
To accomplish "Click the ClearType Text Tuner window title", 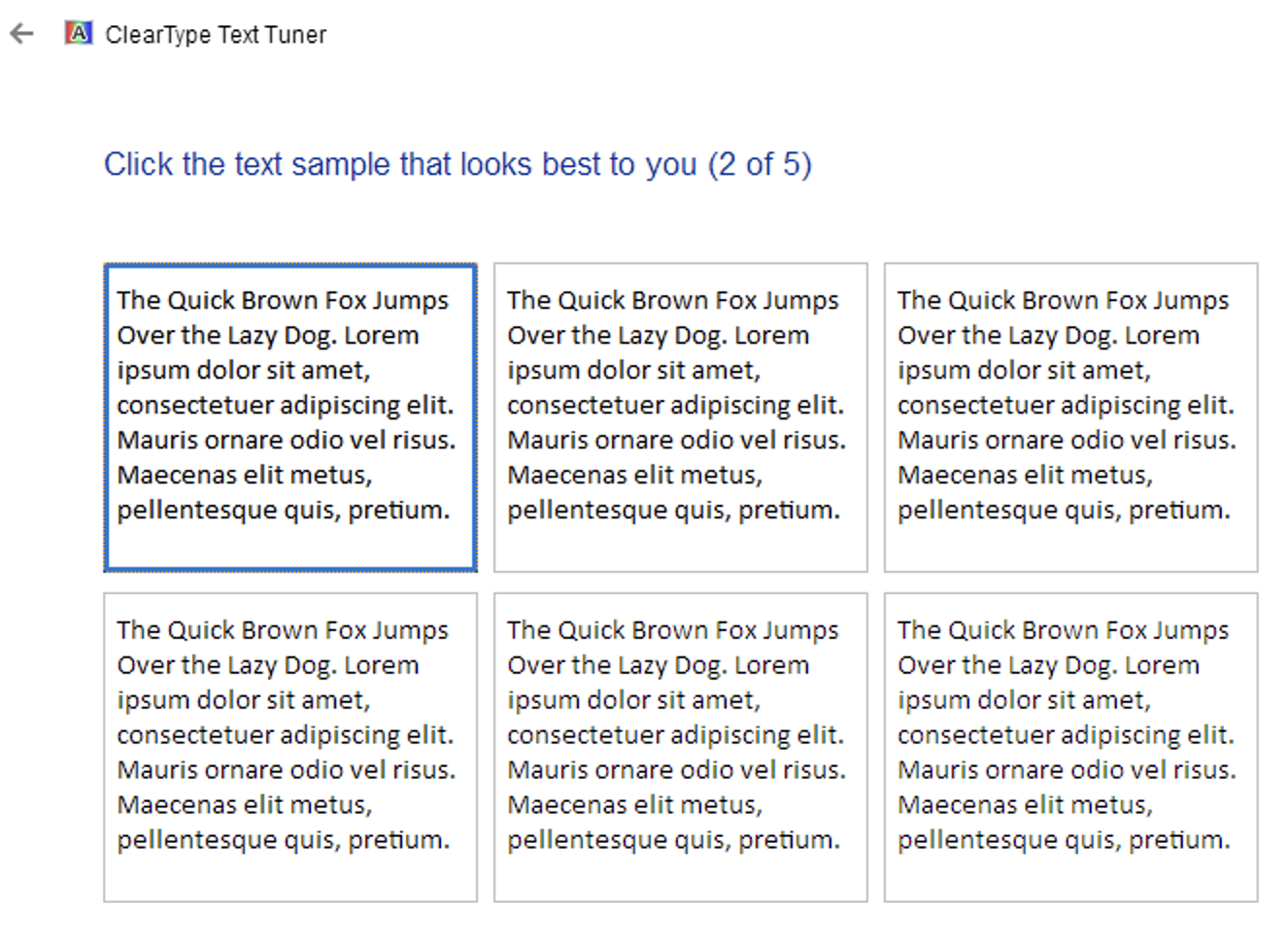I will 216,35.
